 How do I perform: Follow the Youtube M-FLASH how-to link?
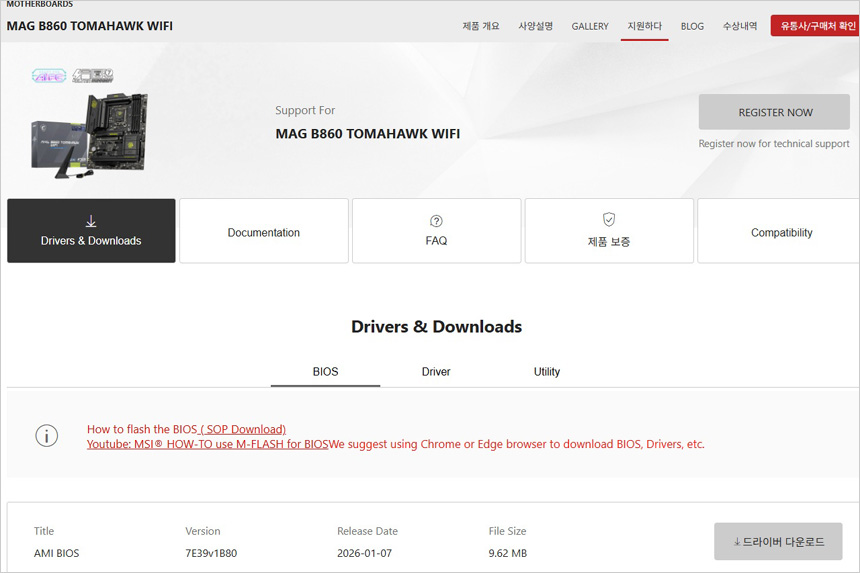207,444
